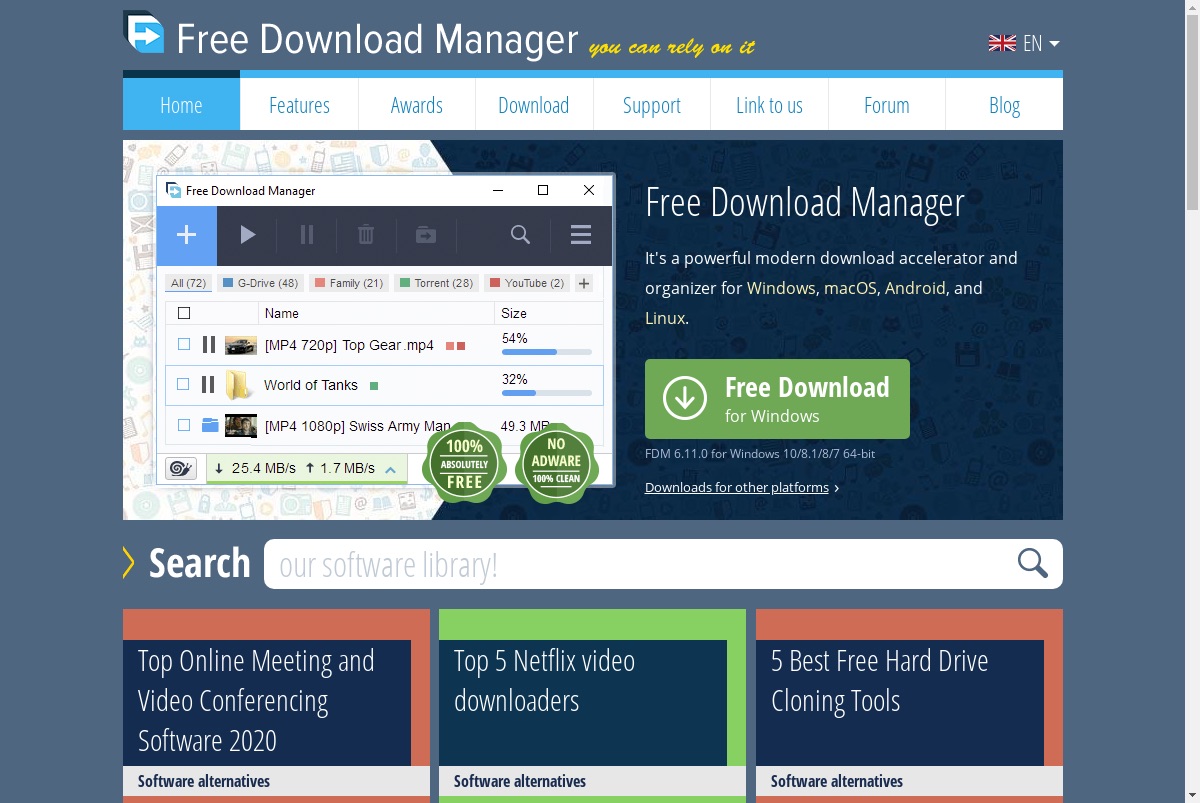Image resolution: width=1200 pixels, height=803 pixels.
Task: Check the Swiss Army Man row checkbox
Action: [184, 425]
